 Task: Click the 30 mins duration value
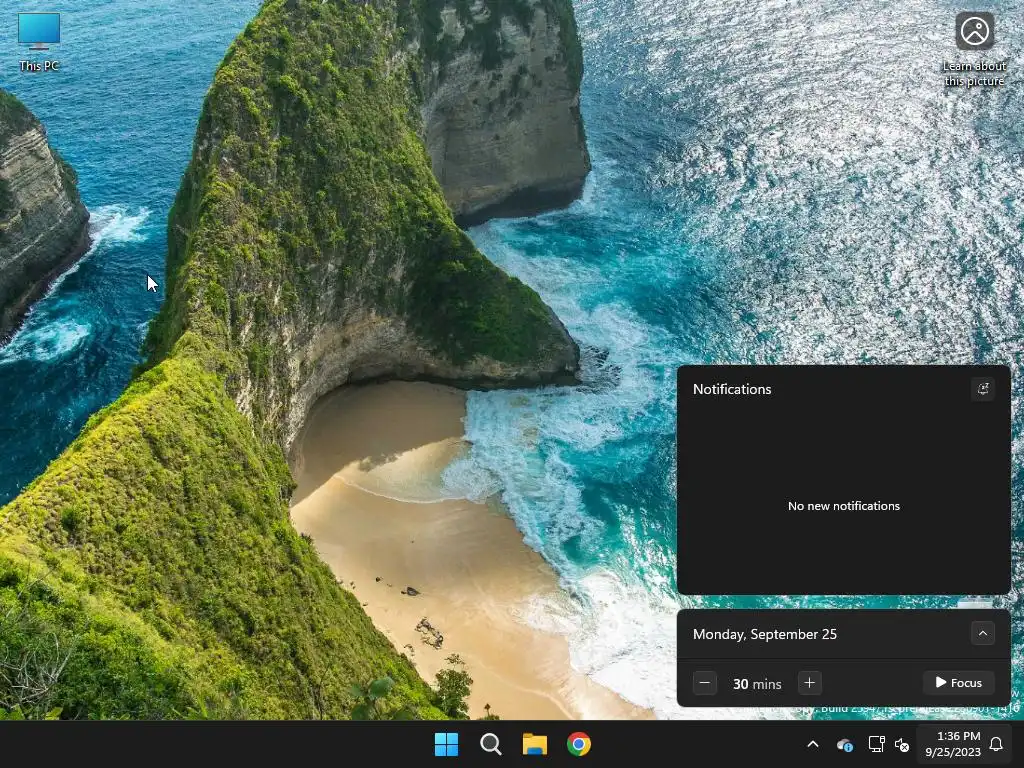(757, 684)
